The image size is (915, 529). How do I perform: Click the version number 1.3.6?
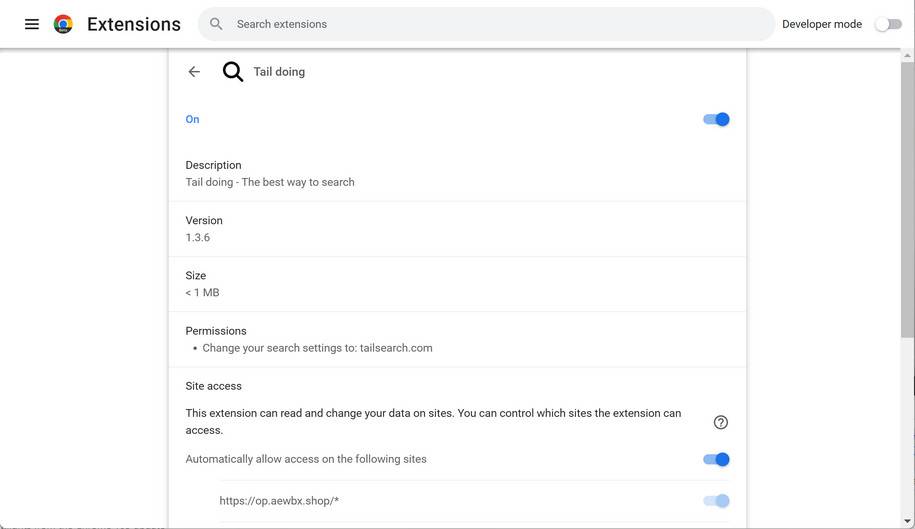(198, 238)
